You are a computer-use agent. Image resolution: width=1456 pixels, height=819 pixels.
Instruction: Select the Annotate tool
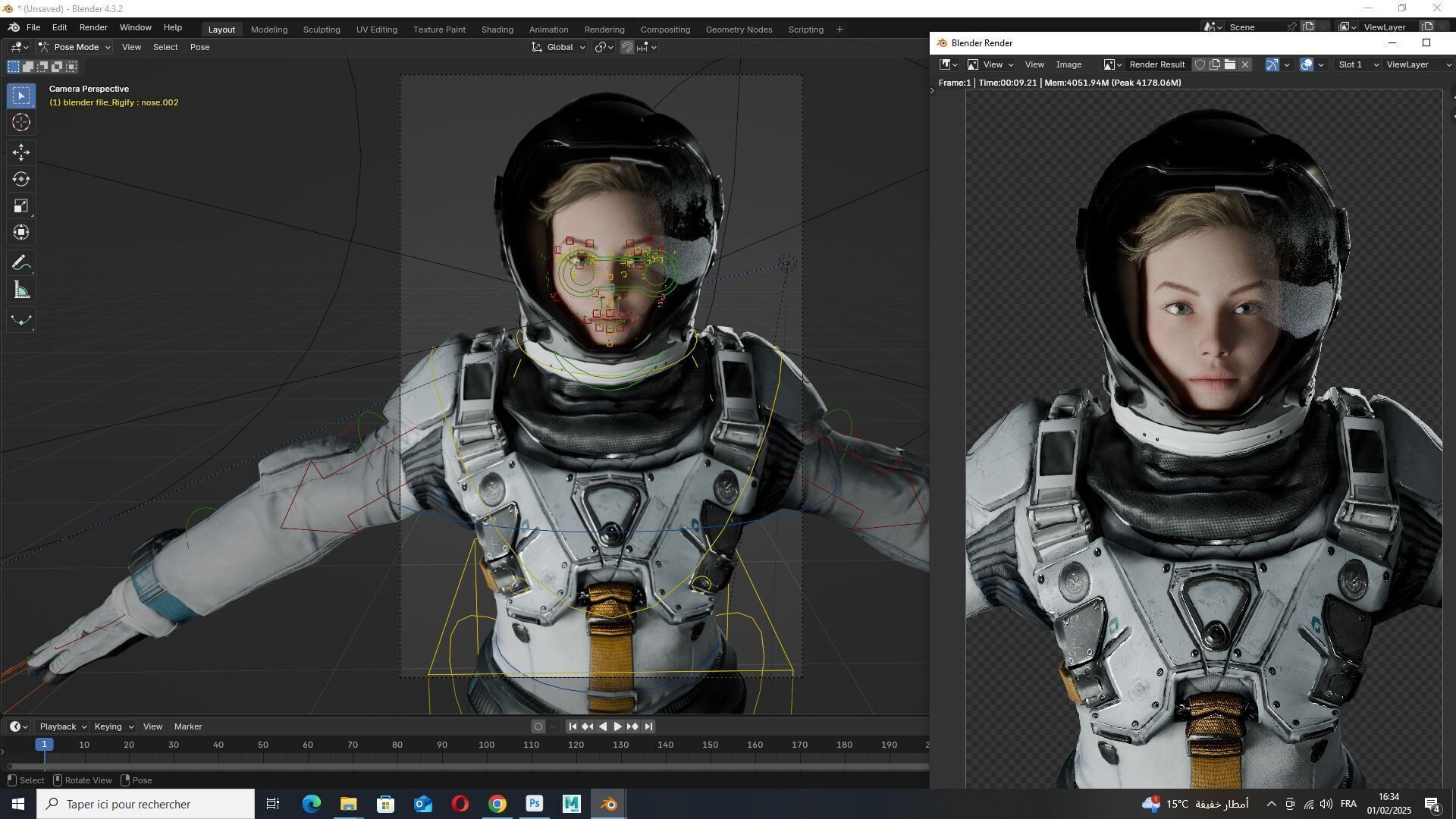pyautogui.click(x=21, y=263)
